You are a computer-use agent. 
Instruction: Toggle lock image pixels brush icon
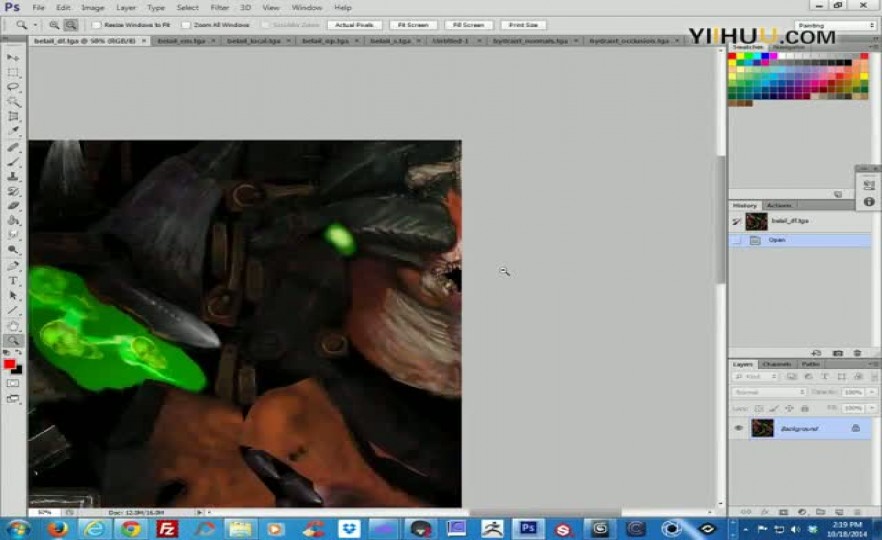774,408
